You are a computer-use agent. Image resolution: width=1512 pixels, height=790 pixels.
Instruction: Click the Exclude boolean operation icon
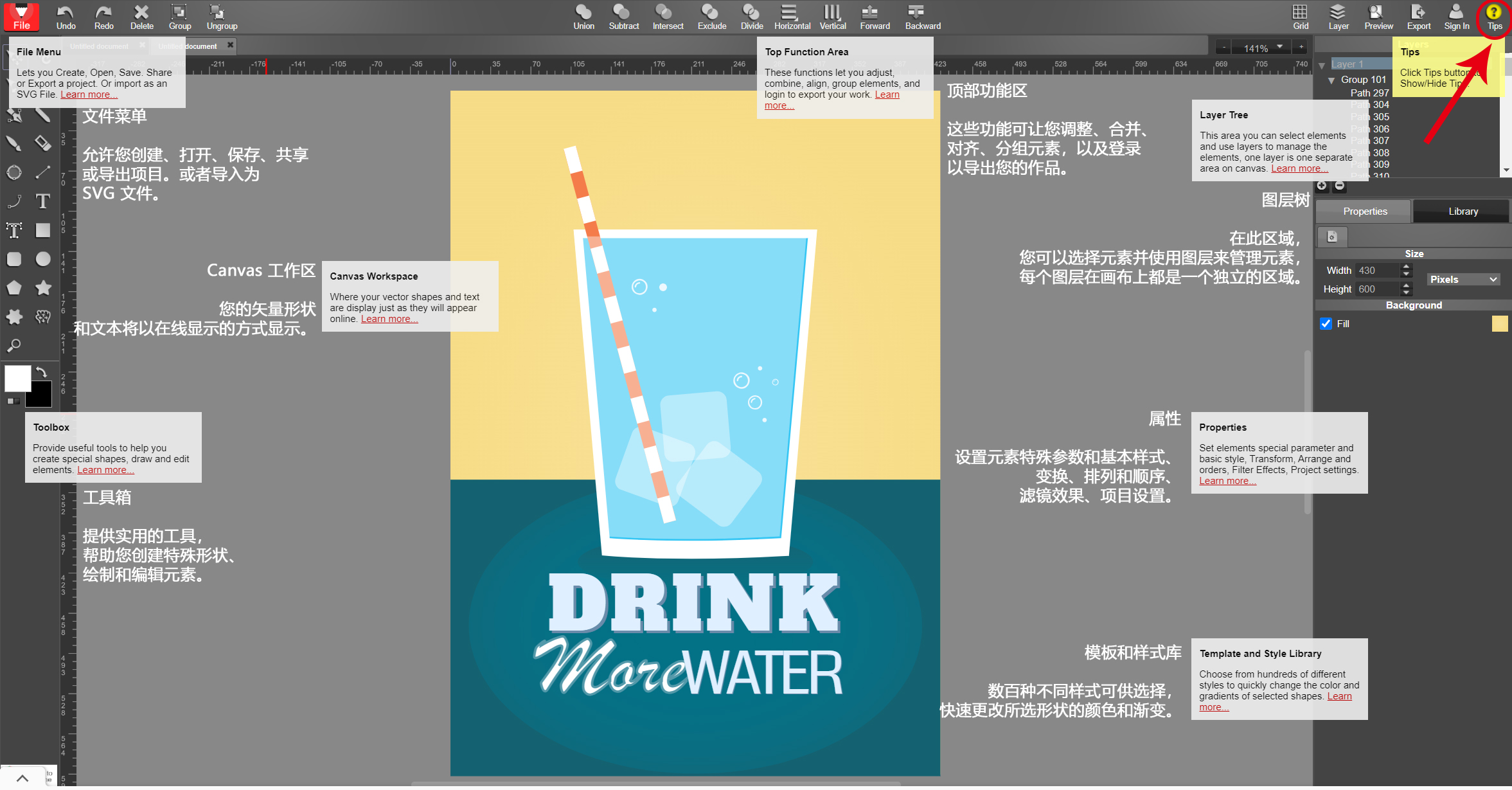[x=711, y=16]
